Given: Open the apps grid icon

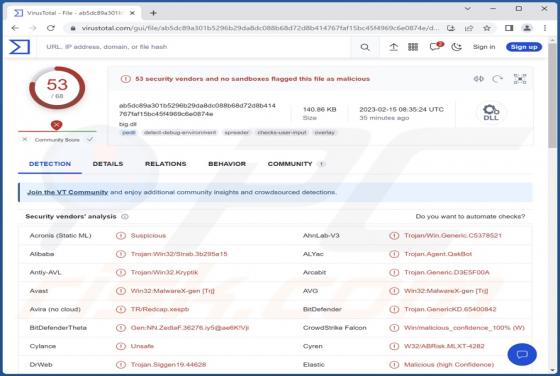Looking at the screenshot, I should point(413,47).
